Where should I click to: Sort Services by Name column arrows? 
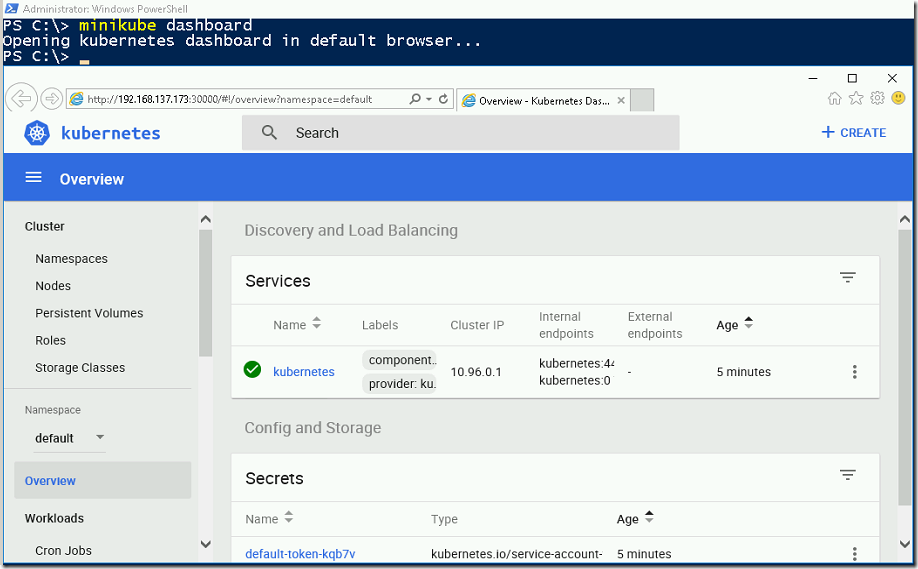point(317,323)
